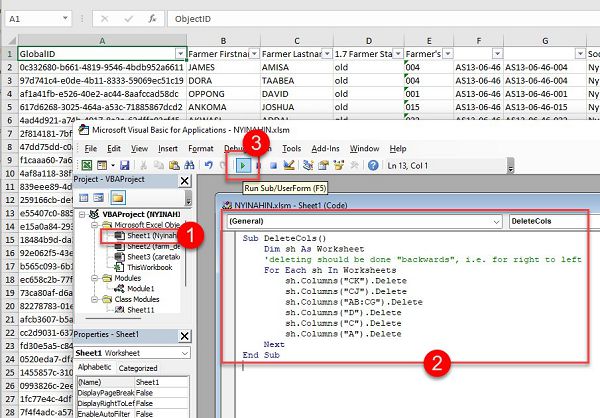The height and width of the screenshot is (418, 600).
Task: Close the Project - VBAProject panel
Action: [184, 181]
